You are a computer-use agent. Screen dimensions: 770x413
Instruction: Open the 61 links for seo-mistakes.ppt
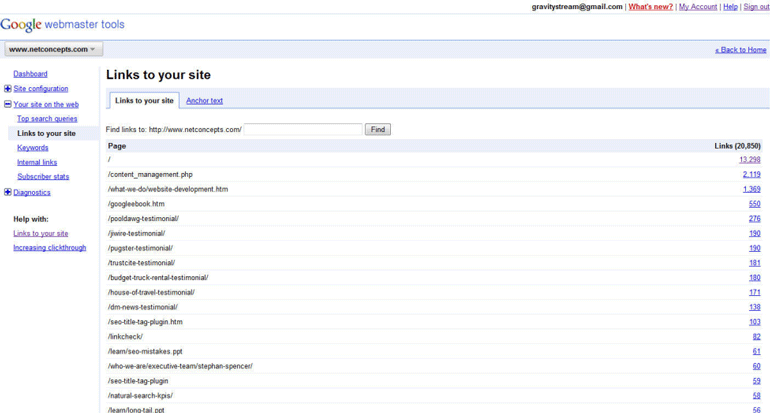click(x=757, y=352)
